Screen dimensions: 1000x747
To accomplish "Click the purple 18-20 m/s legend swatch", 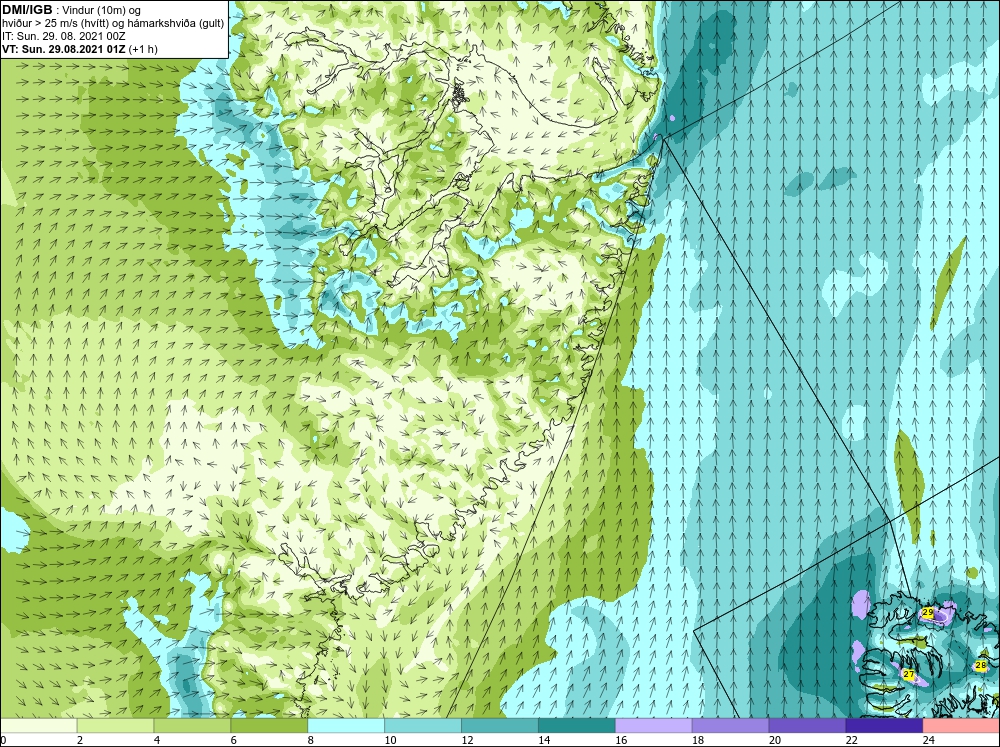I will point(730,726).
